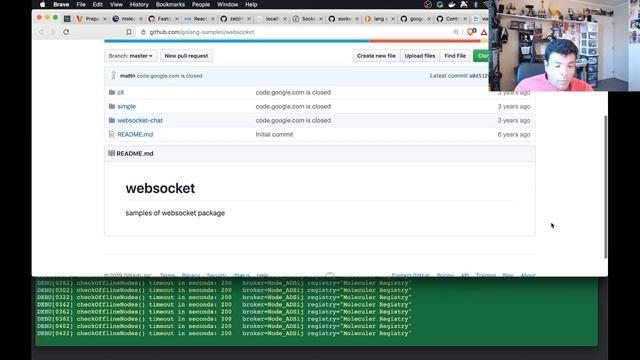Image resolution: width=640 pixels, height=360 pixels.
Task: Switch to the "mole" tab
Action: tap(126, 19)
